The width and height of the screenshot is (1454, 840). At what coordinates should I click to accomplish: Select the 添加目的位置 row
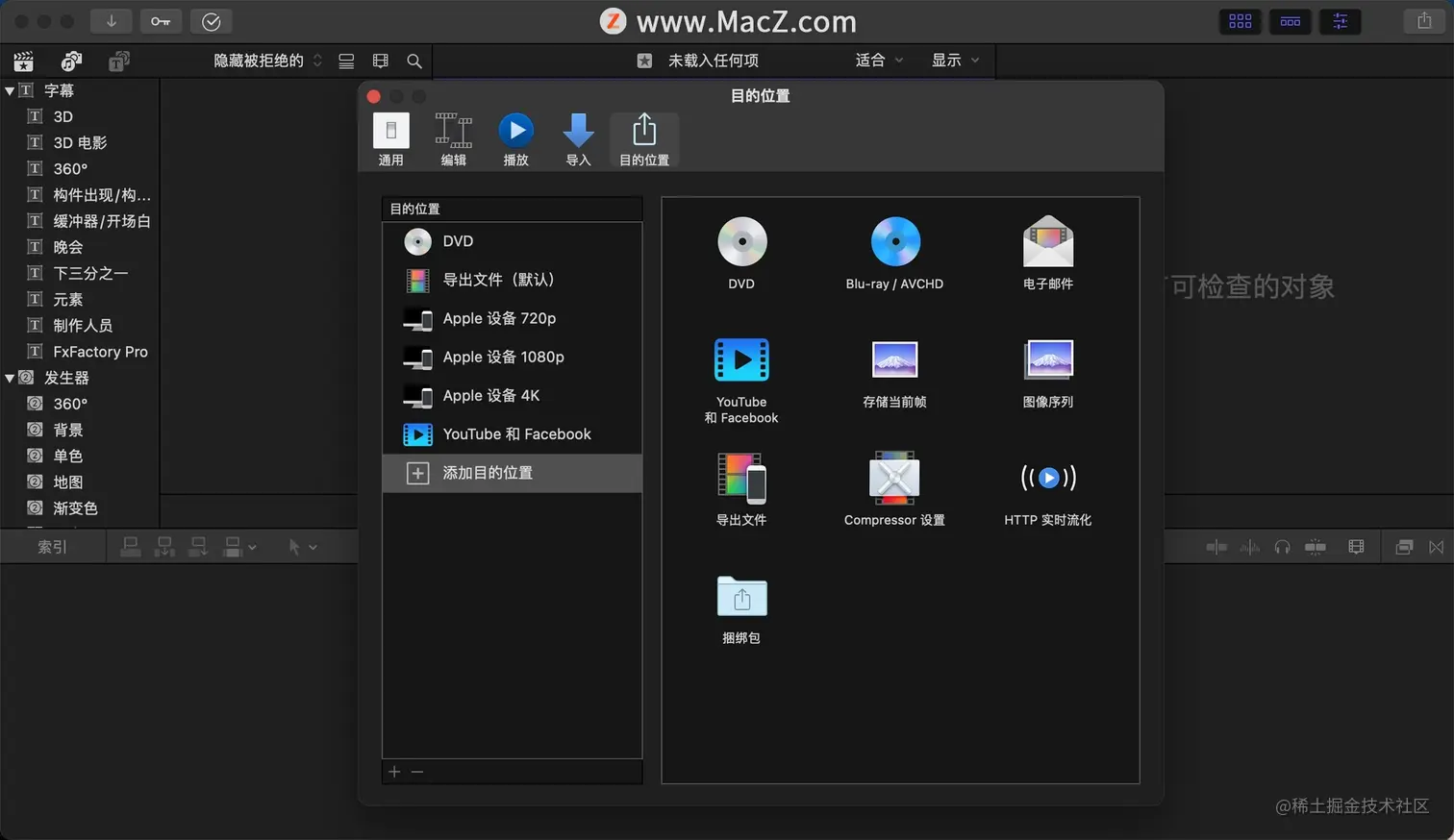coord(512,473)
